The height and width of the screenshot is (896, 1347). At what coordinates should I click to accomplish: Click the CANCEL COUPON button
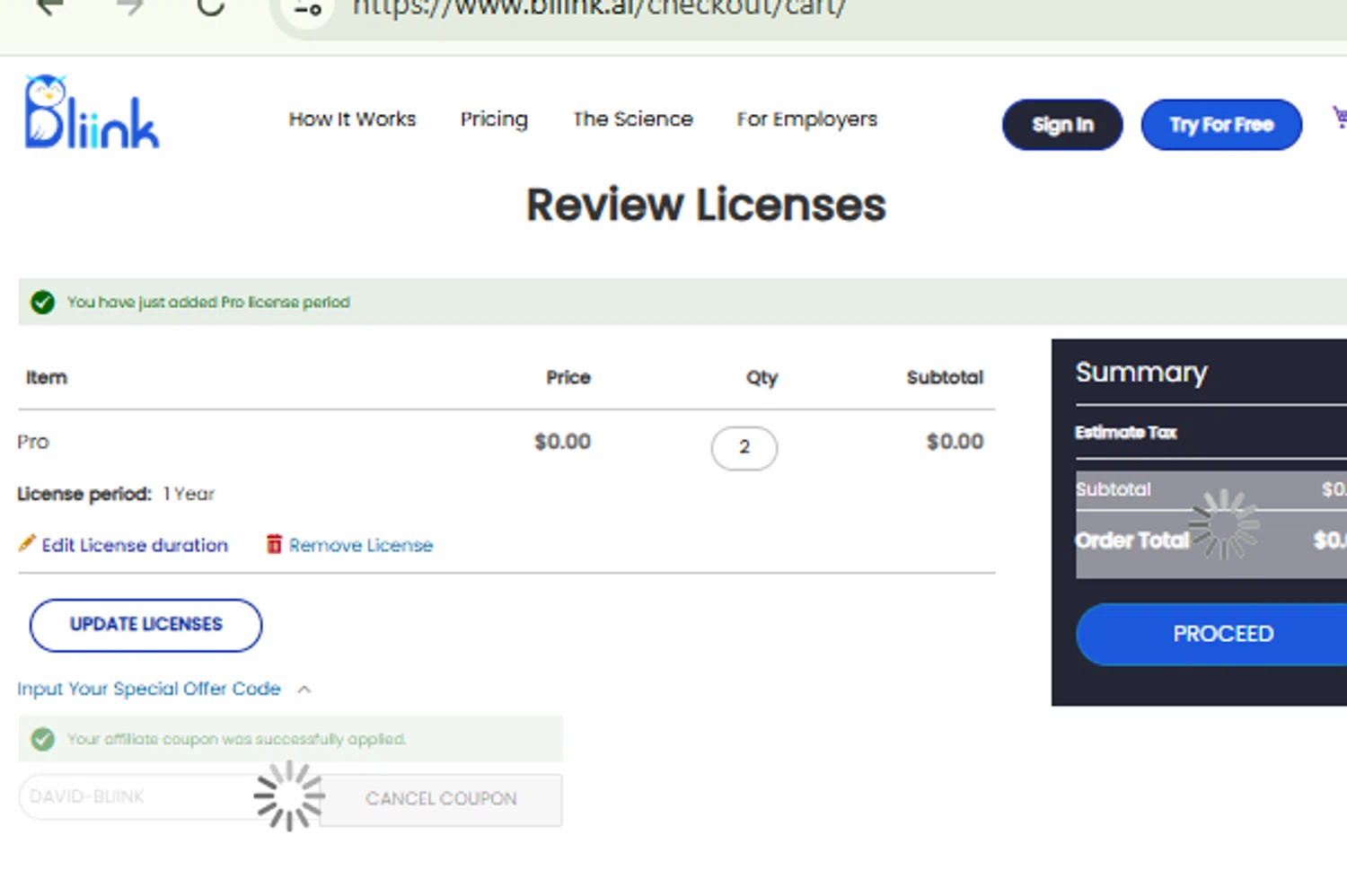click(441, 799)
